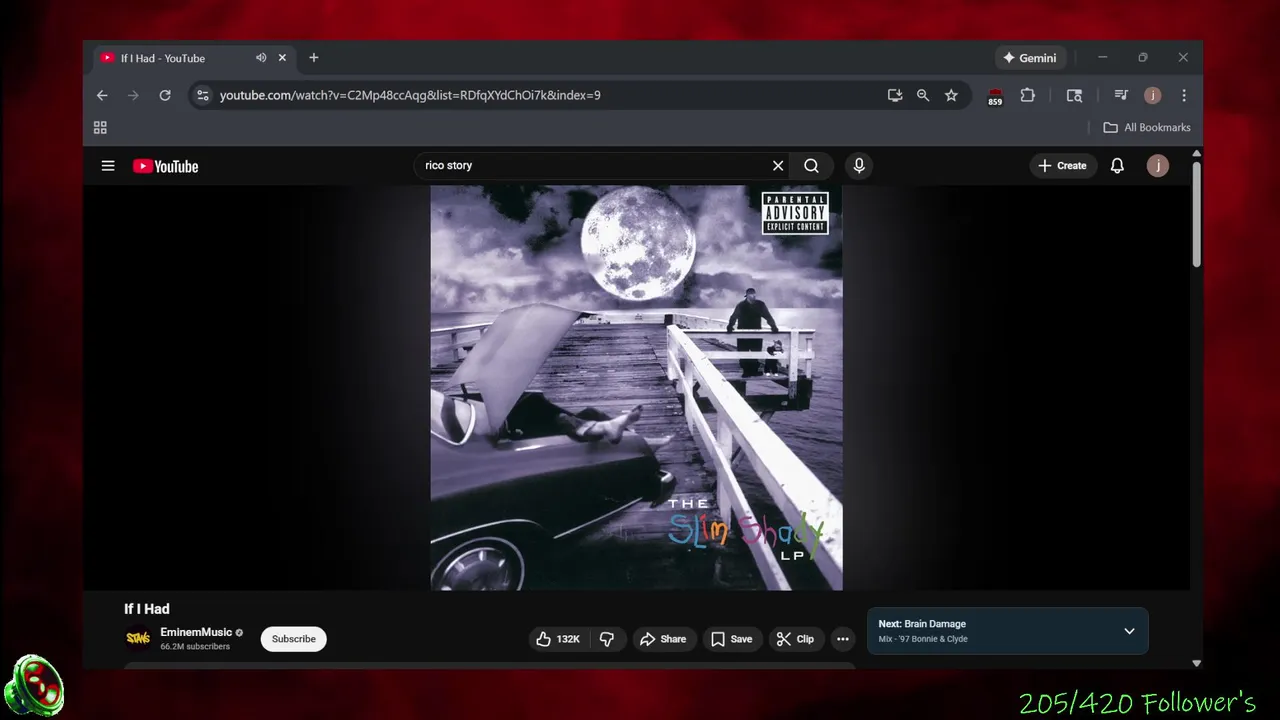This screenshot has height=720, width=1280.
Task: Open the Create menu
Action: [1063, 166]
